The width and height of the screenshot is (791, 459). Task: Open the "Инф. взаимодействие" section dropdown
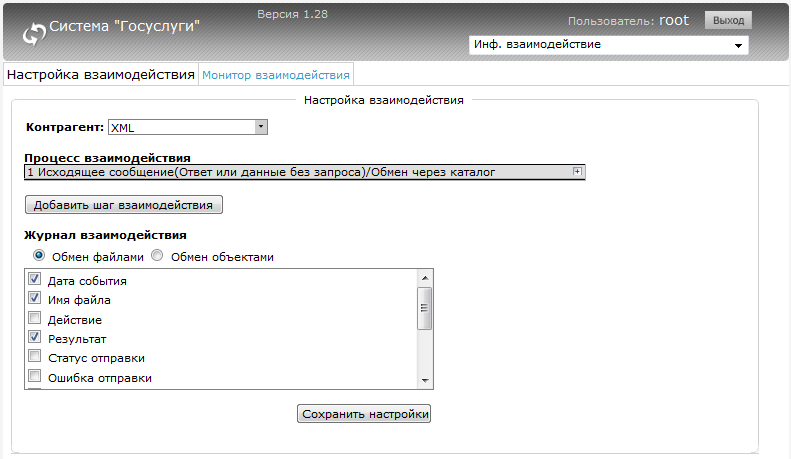tap(608, 45)
